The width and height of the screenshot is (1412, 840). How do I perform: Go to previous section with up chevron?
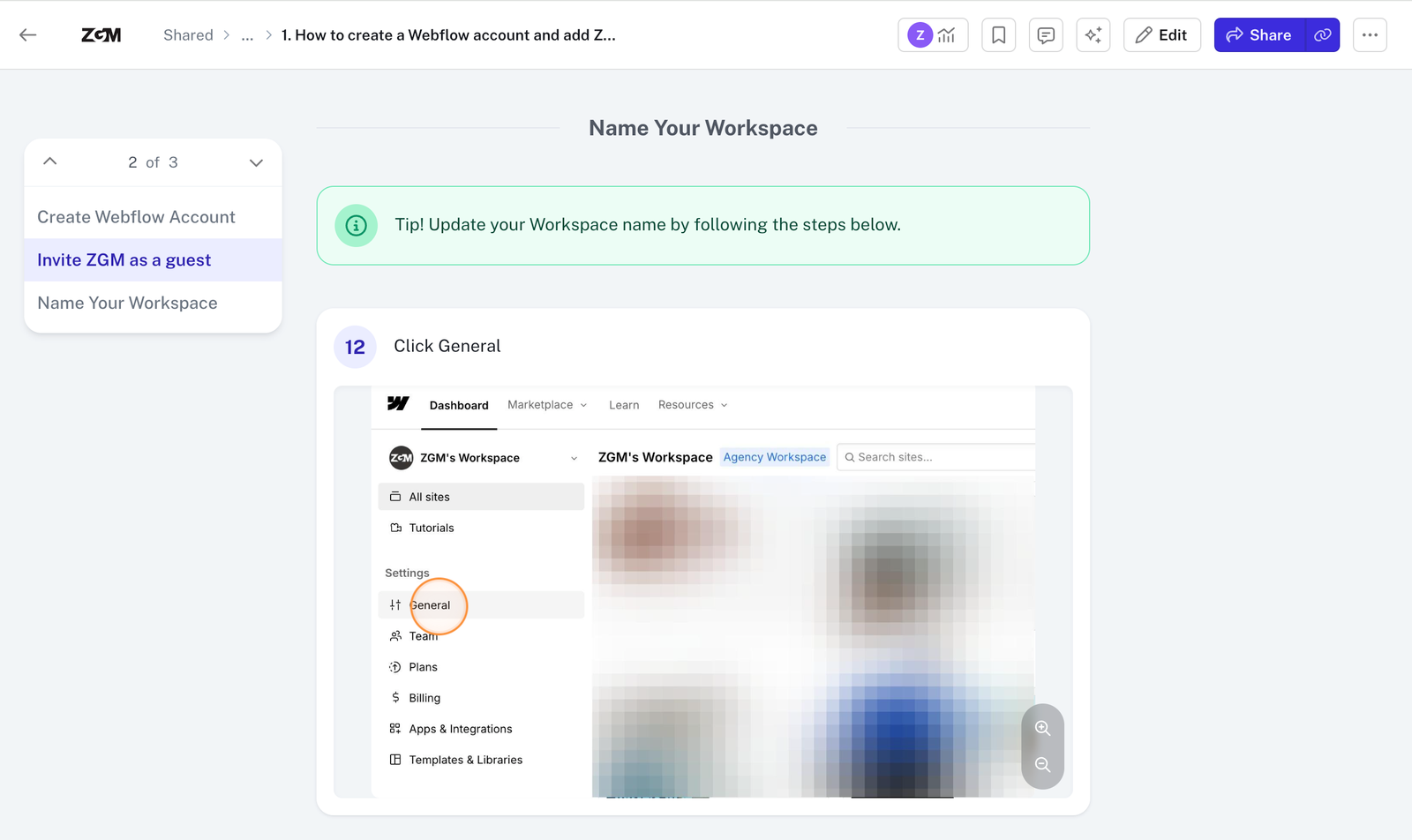[x=50, y=161]
